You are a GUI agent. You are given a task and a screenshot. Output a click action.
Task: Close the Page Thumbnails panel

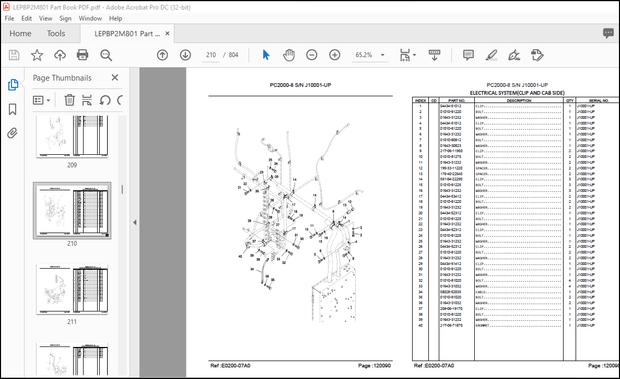pos(115,77)
